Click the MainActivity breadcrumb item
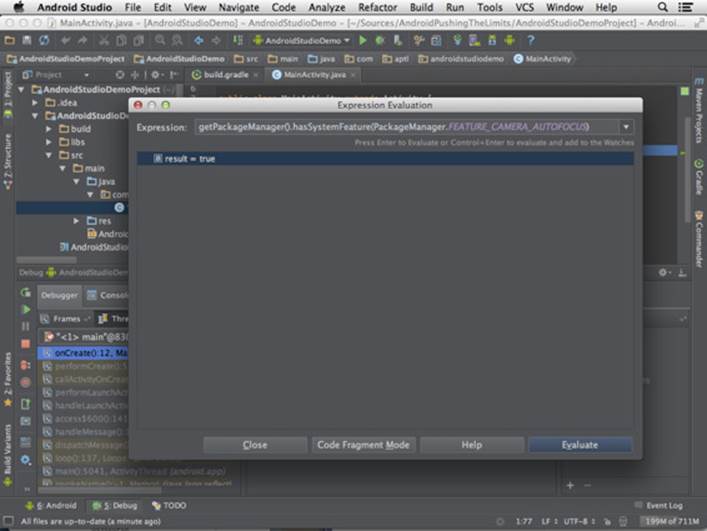This screenshot has height=531, width=707. [543, 59]
